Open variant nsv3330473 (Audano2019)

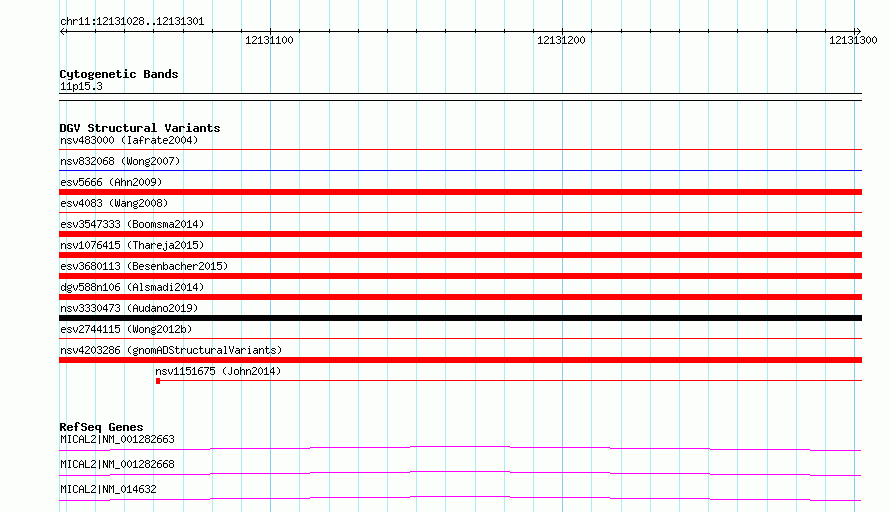(x=129, y=308)
